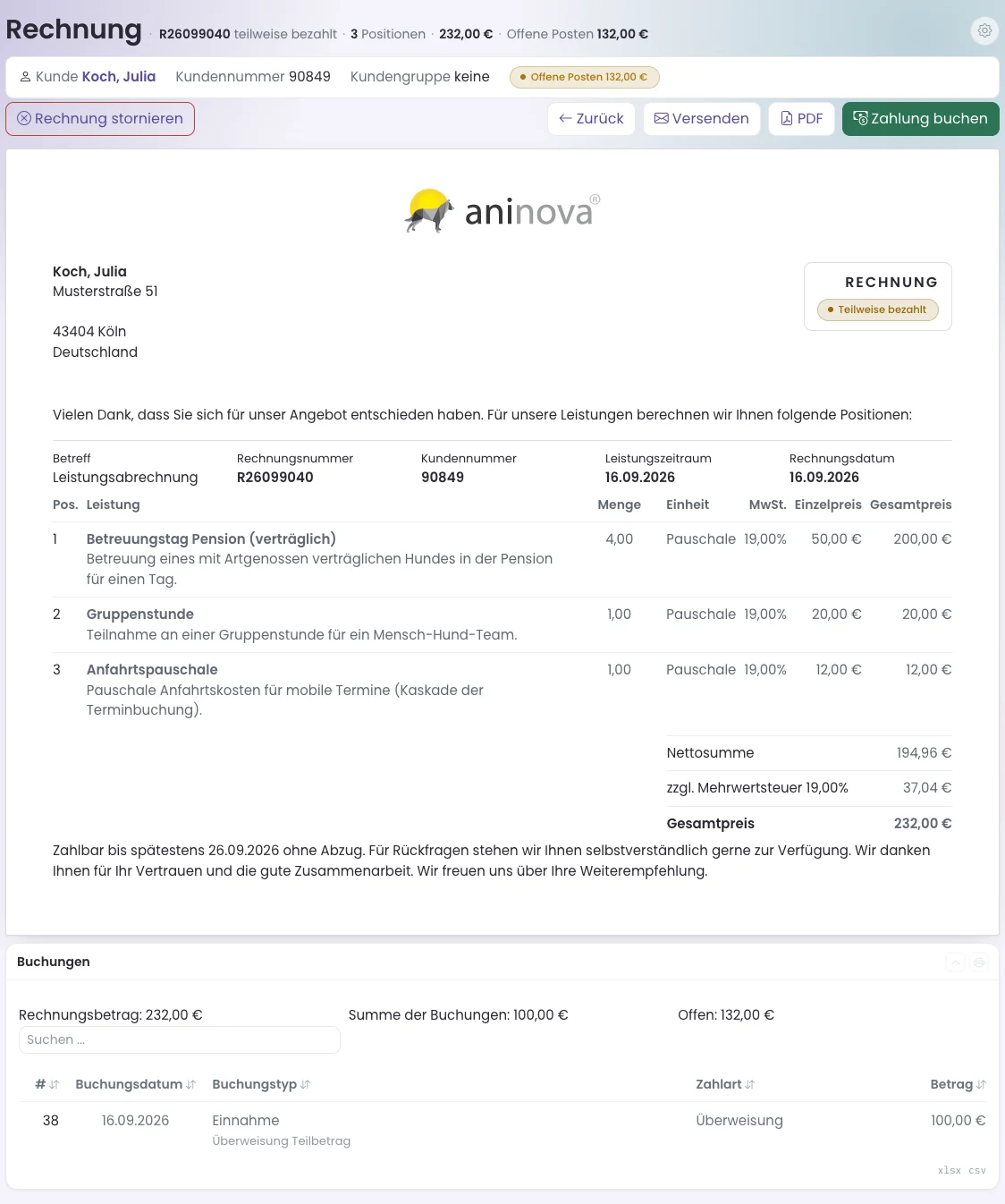Send the invoice via Versenden

[702, 119]
